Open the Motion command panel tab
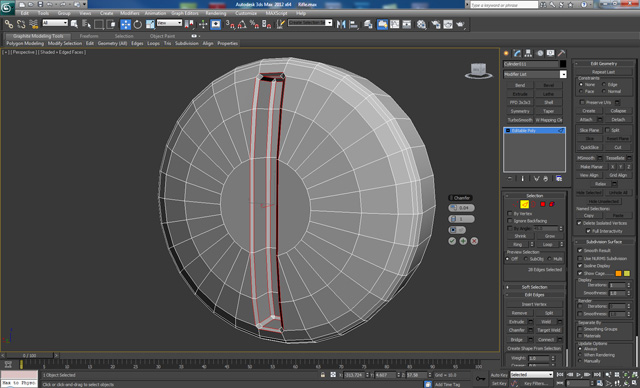 pos(540,53)
